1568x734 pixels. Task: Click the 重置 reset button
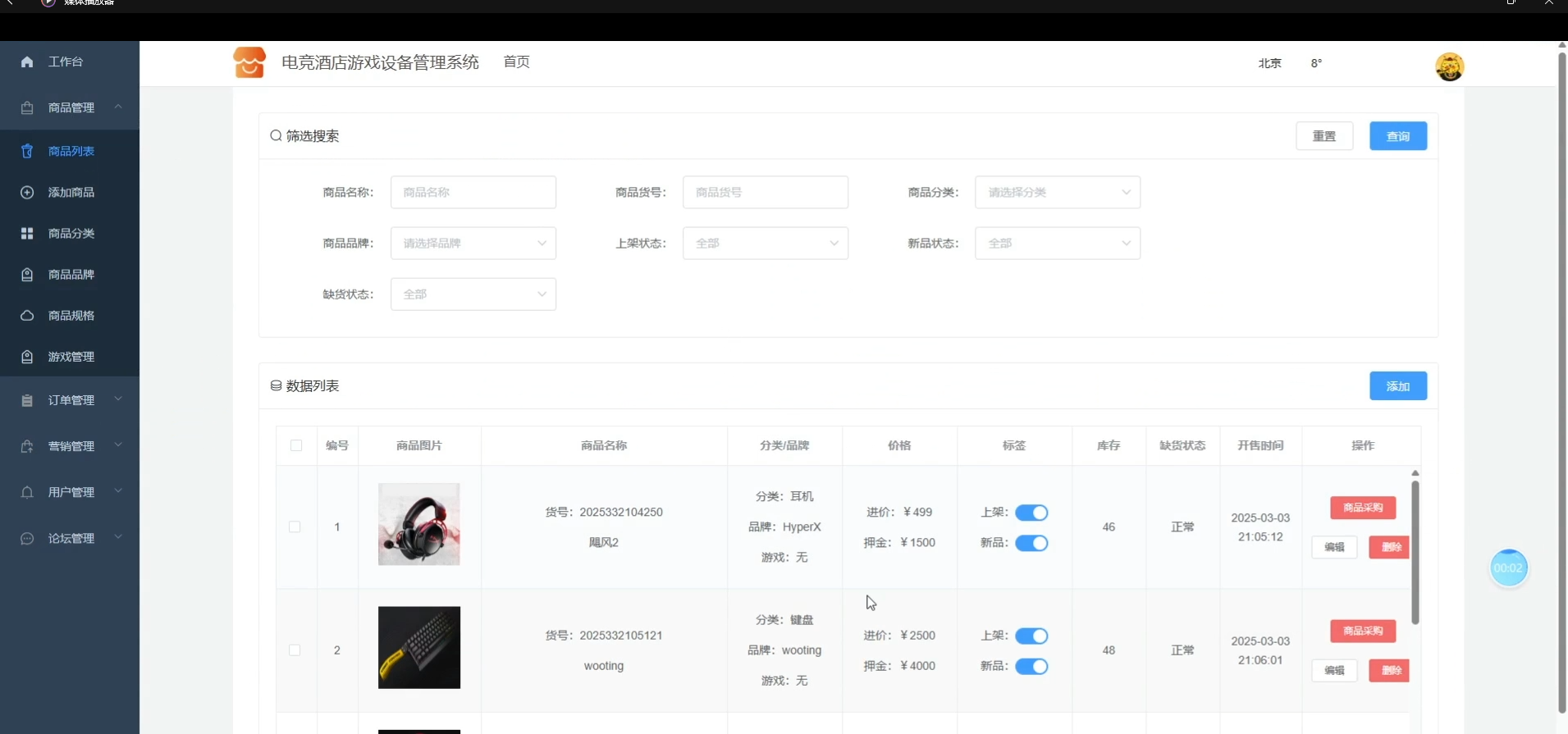coord(1324,136)
